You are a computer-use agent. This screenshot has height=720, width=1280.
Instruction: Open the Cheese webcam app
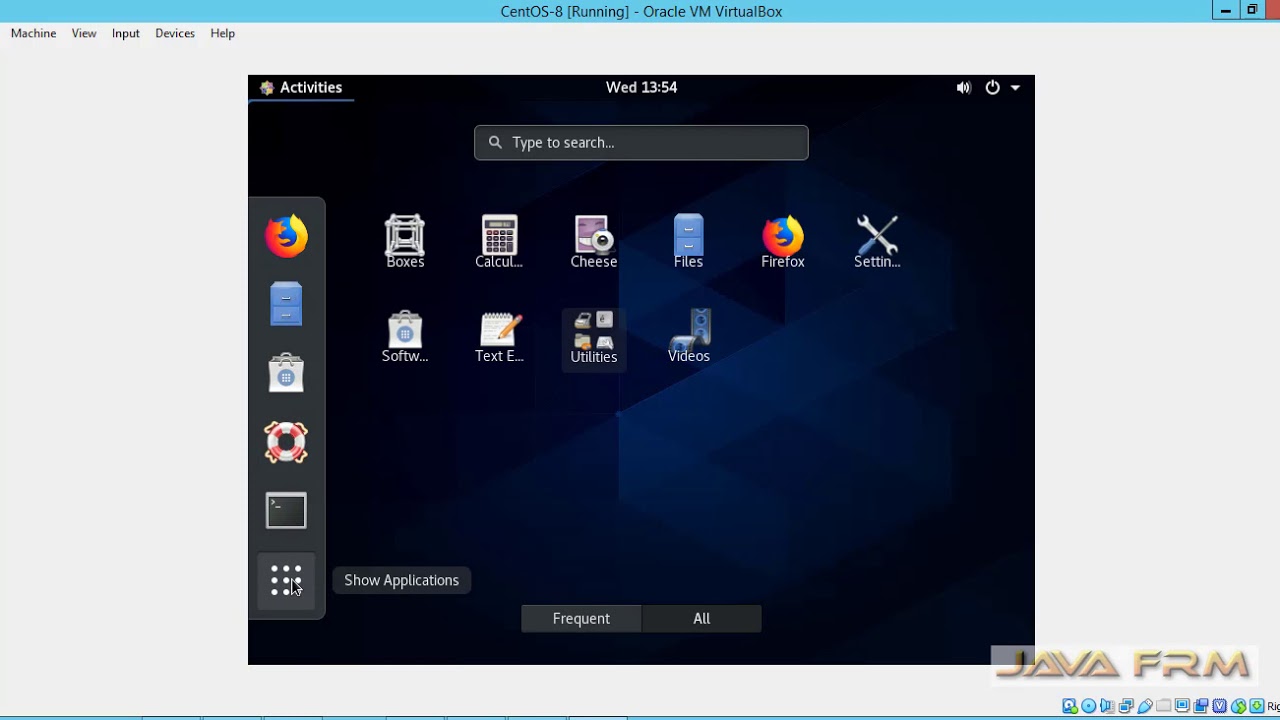point(594,242)
